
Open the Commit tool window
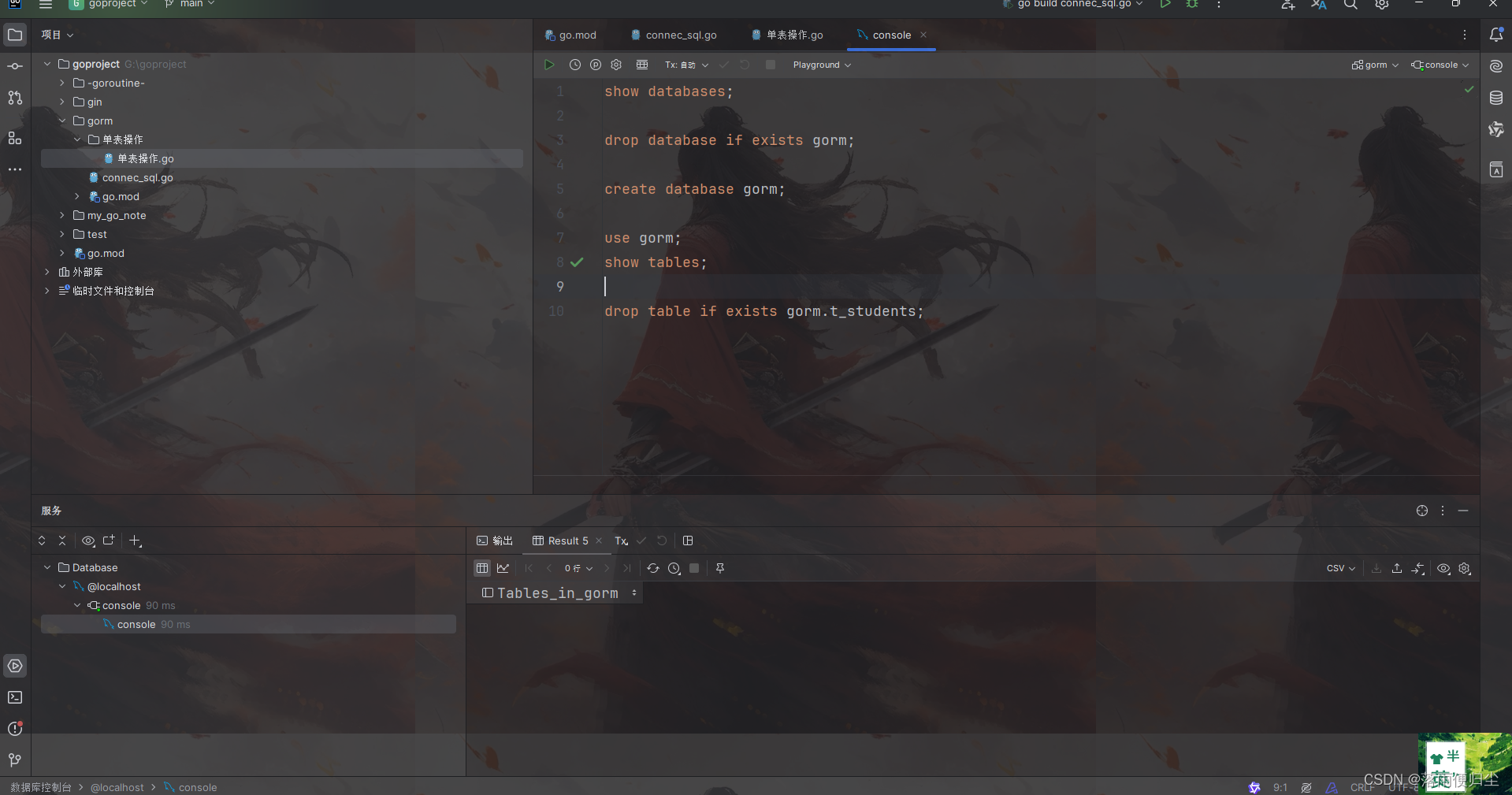[x=15, y=66]
